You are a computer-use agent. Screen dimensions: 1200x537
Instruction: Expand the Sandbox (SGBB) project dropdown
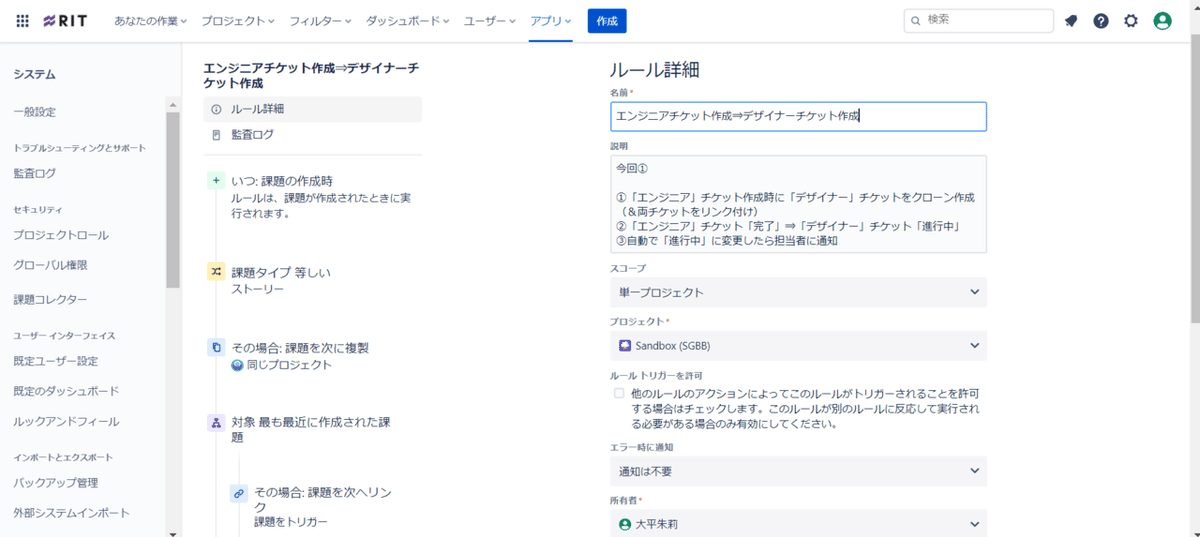(798, 345)
